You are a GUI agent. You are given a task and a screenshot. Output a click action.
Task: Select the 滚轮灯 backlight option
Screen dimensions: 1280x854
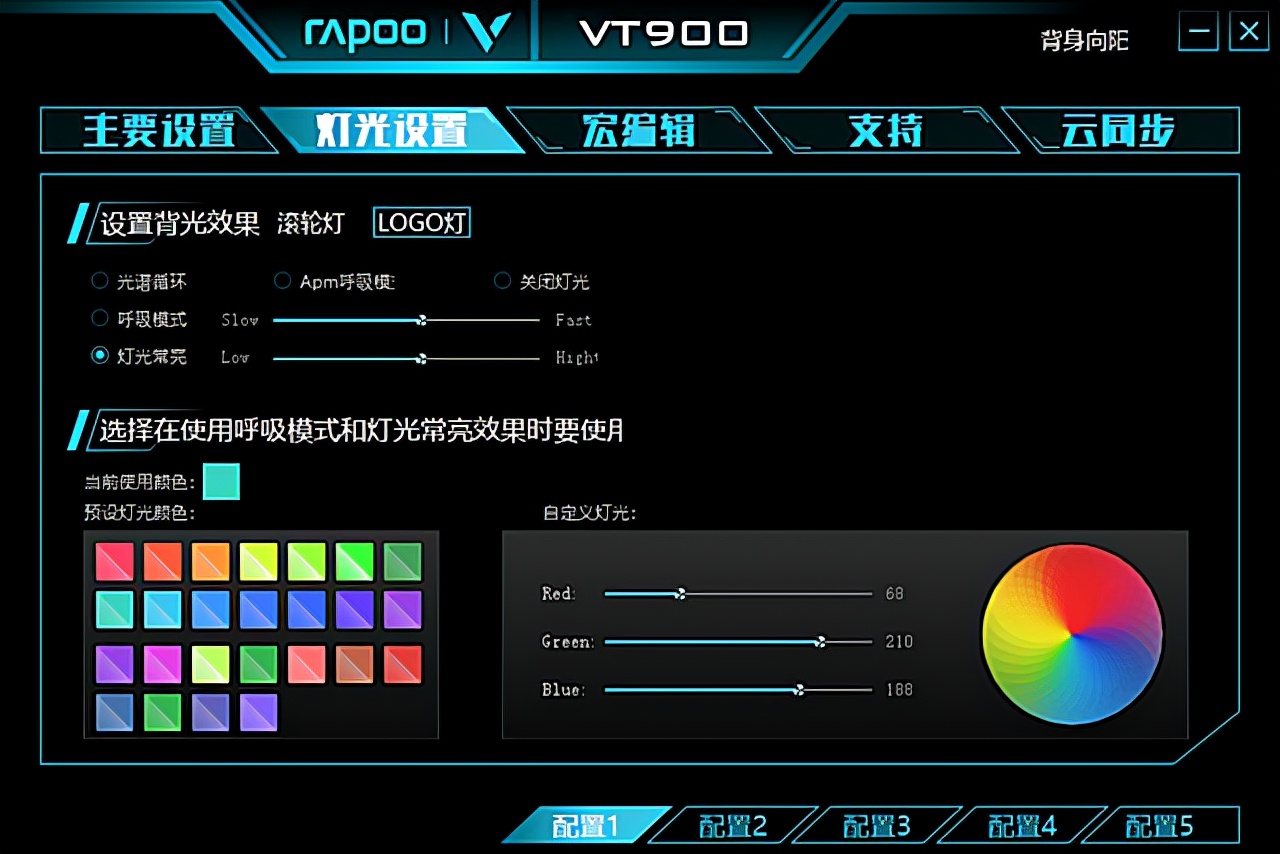[309, 223]
